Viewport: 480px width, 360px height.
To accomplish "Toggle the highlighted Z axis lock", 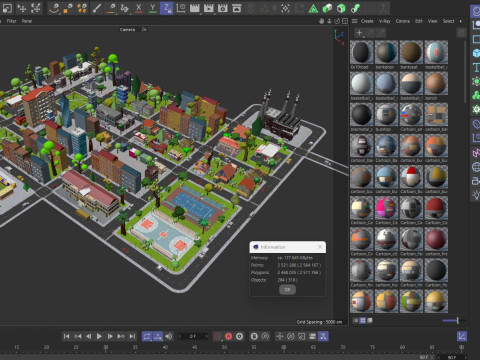I will coord(167,8).
